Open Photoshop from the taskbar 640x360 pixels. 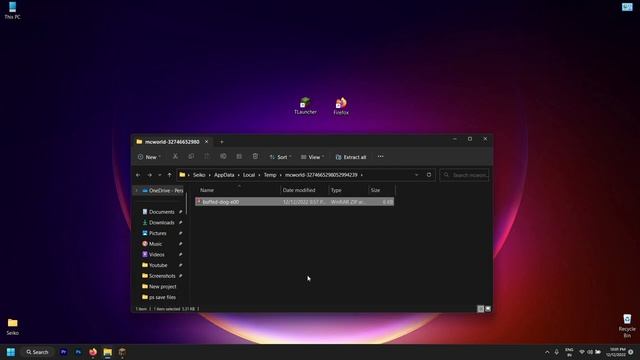78,352
